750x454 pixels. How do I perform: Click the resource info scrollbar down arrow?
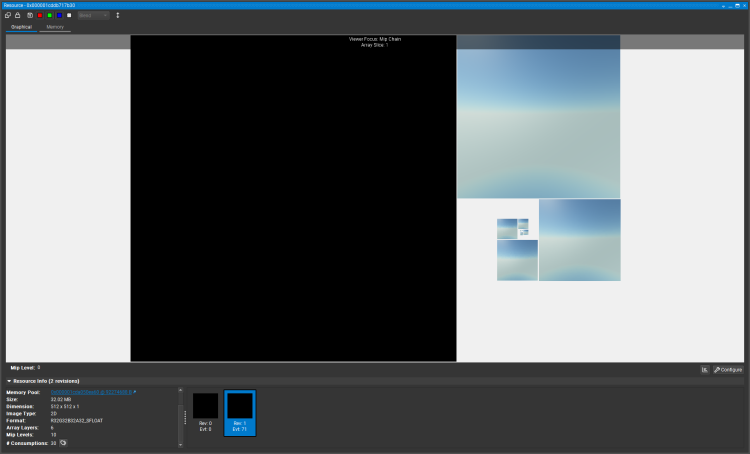coord(180,445)
